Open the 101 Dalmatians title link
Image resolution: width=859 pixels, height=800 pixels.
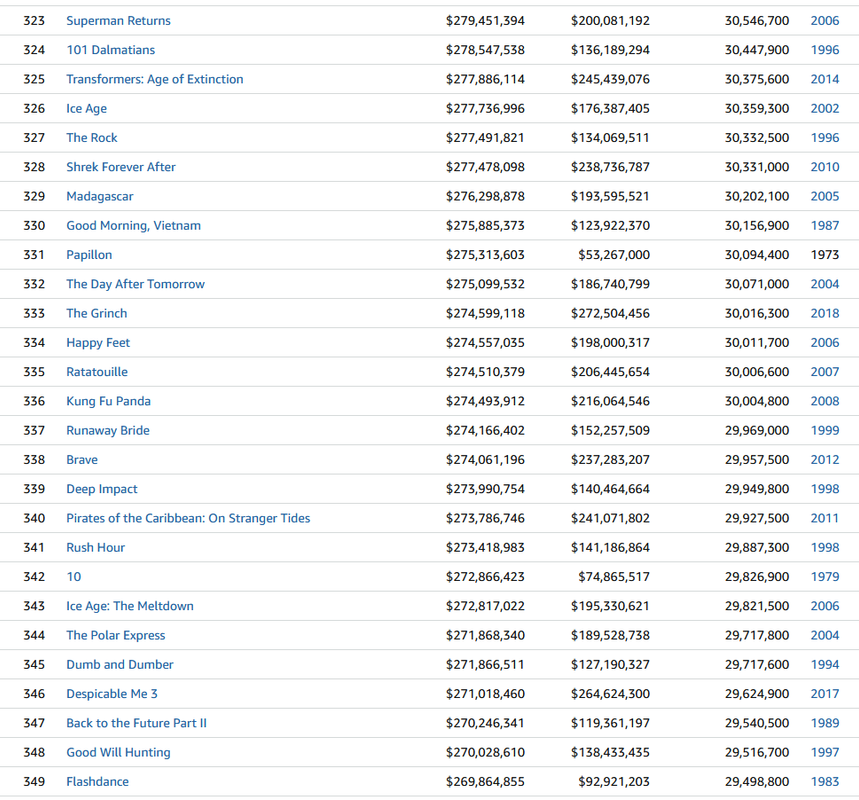(x=111, y=50)
